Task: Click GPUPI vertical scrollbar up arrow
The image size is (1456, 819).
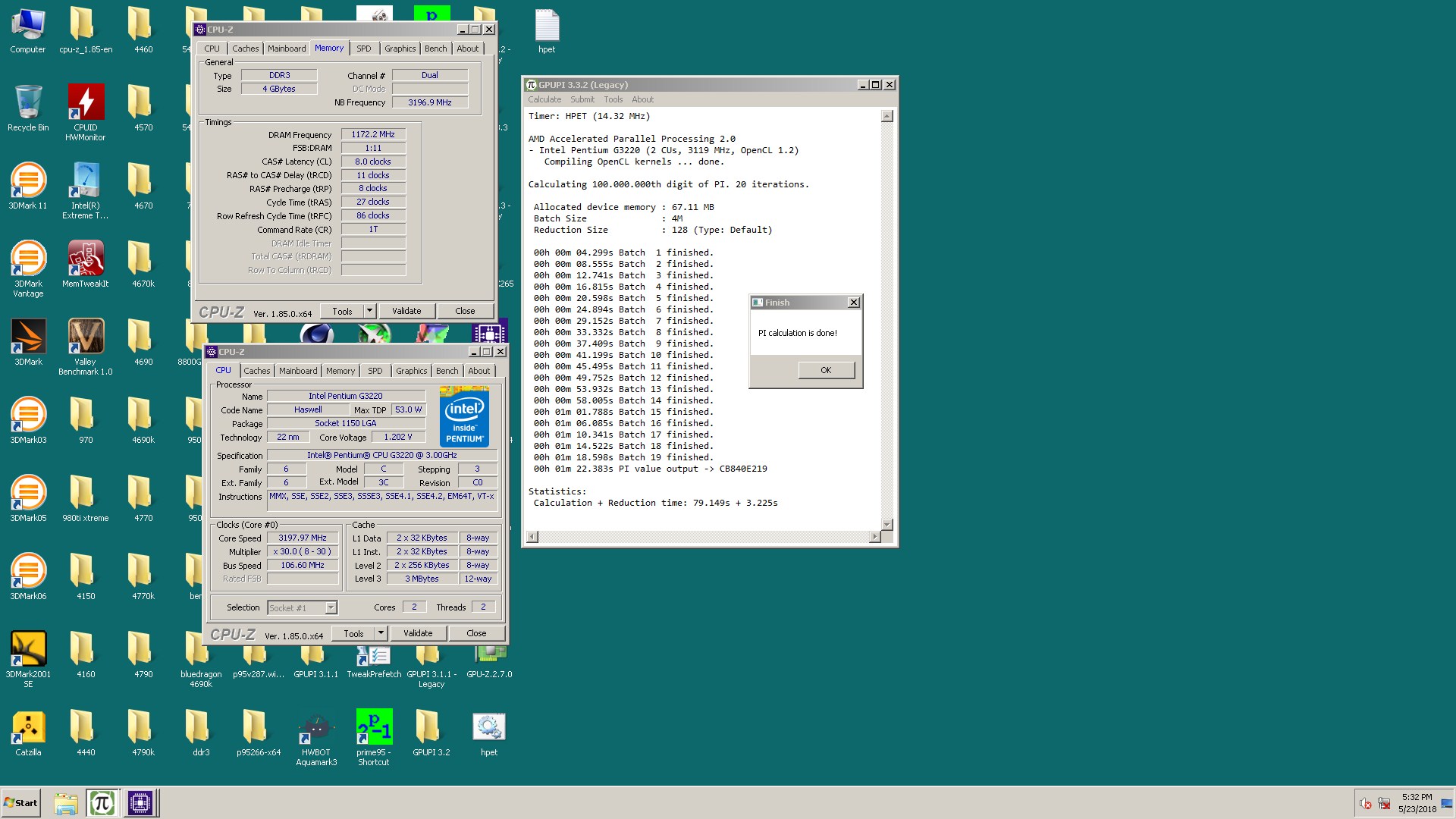Action: pyautogui.click(x=887, y=116)
